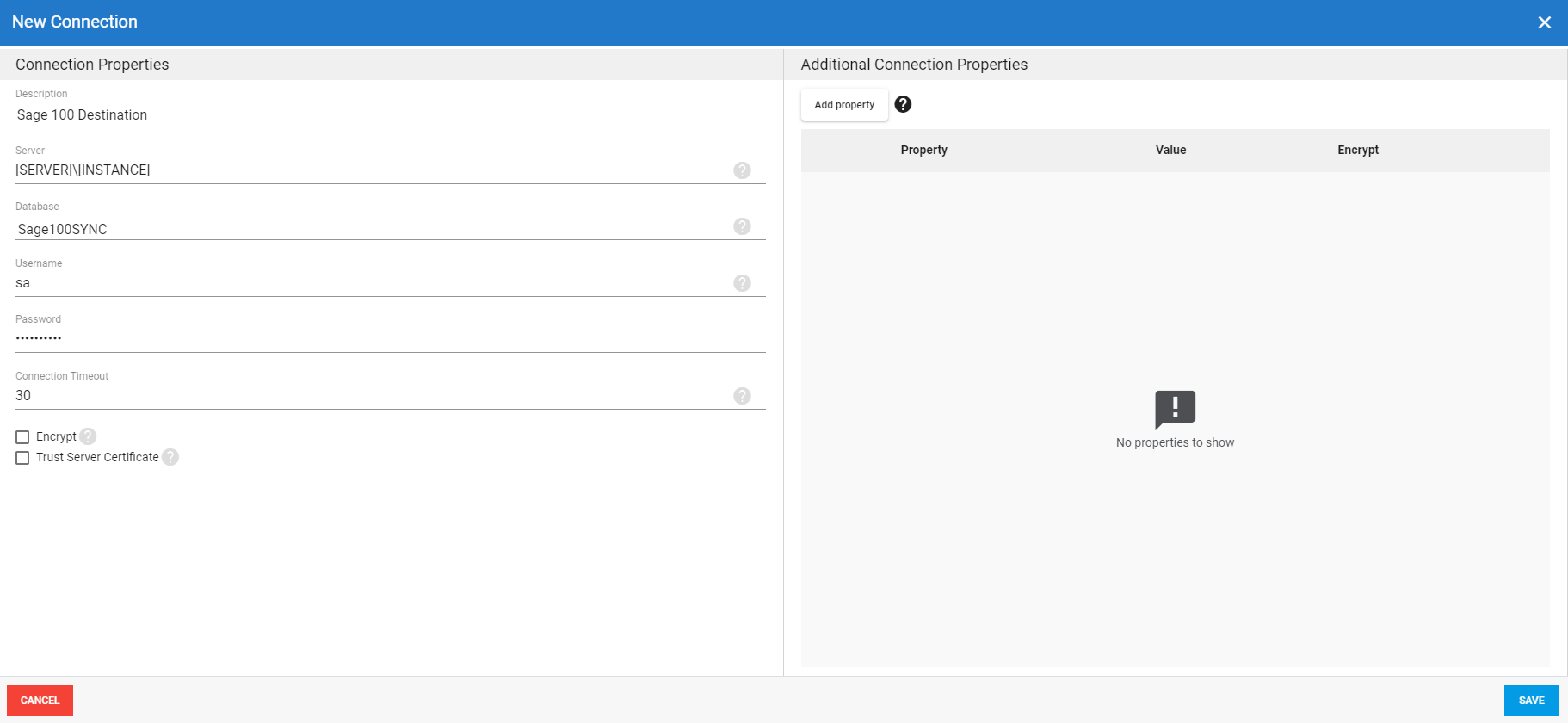1568x723 pixels.
Task: Save the new connection
Action: tap(1531, 701)
